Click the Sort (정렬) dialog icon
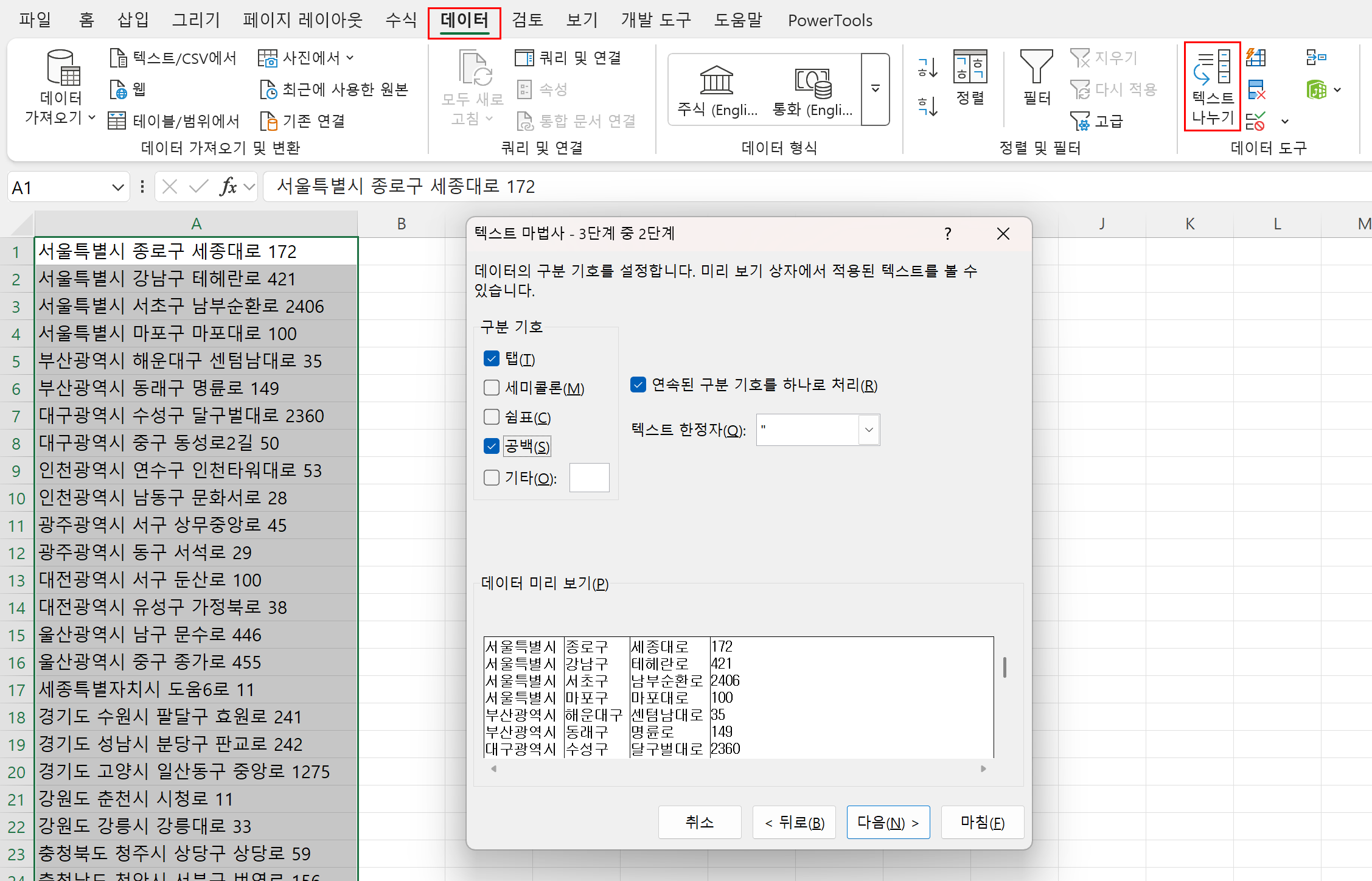 (x=970, y=67)
